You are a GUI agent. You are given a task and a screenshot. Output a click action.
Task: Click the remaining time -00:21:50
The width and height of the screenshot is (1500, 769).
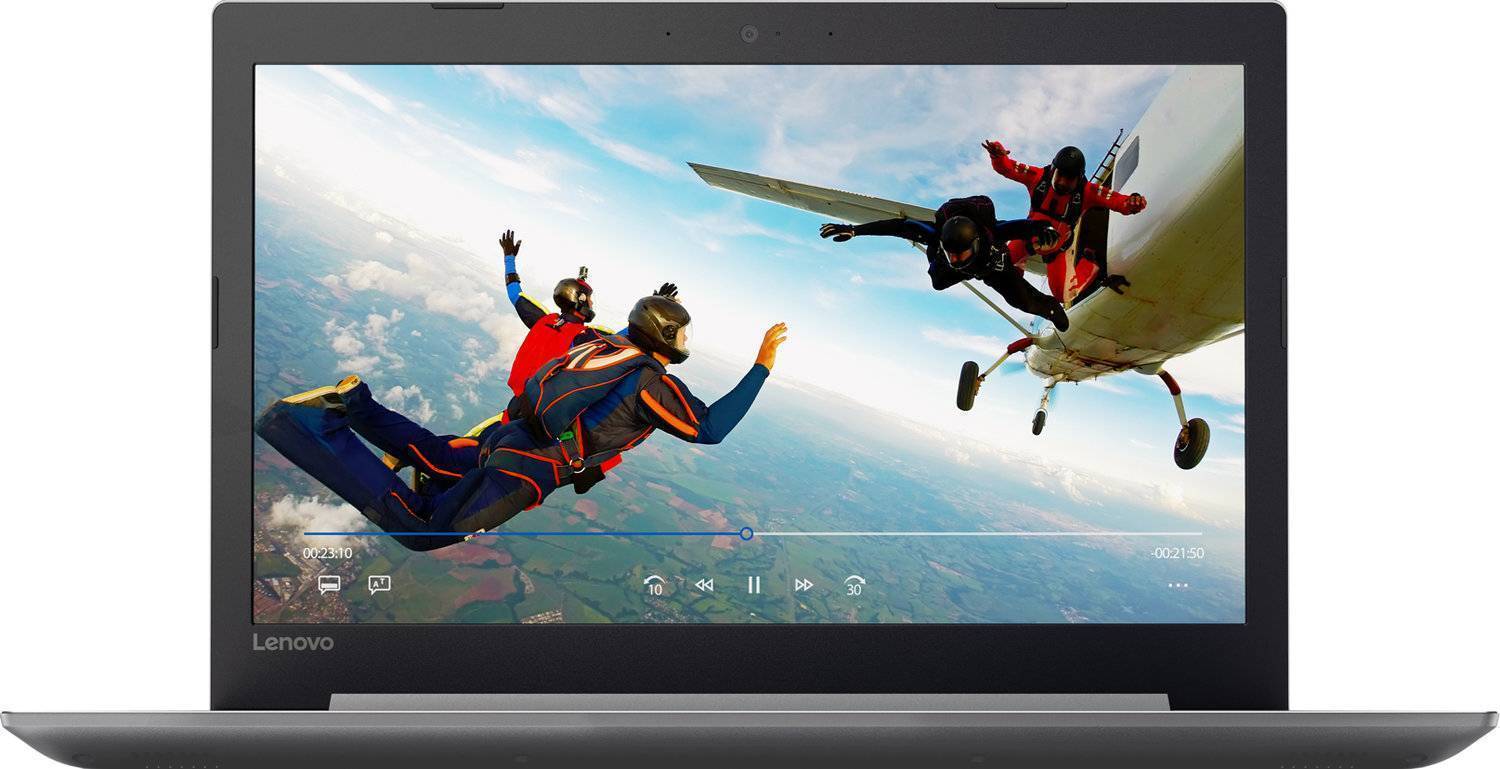point(1177,553)
